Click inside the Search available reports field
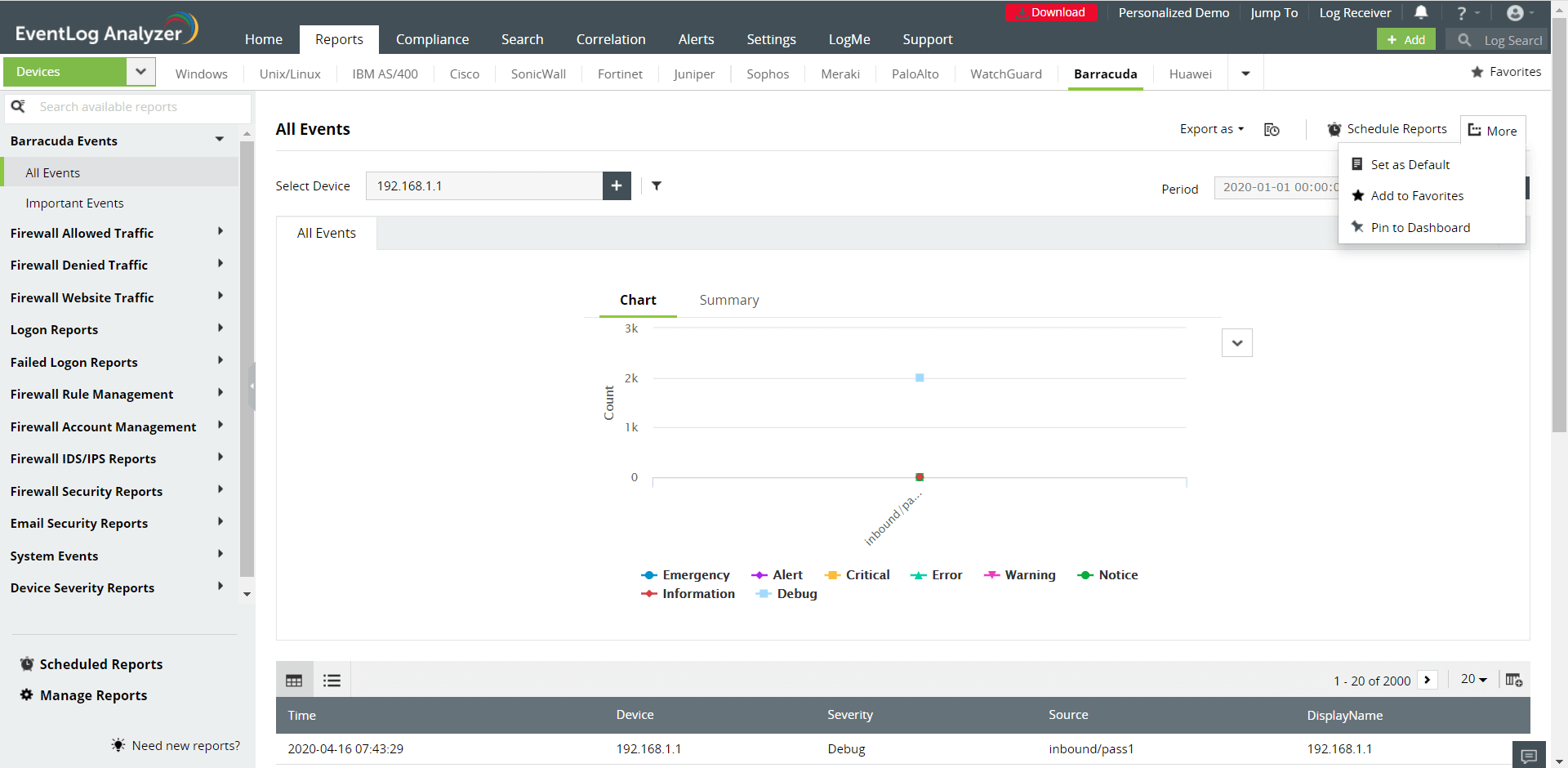Viewport: 1568px width, 768px height. pyautogui.click(x=129, y=107)
